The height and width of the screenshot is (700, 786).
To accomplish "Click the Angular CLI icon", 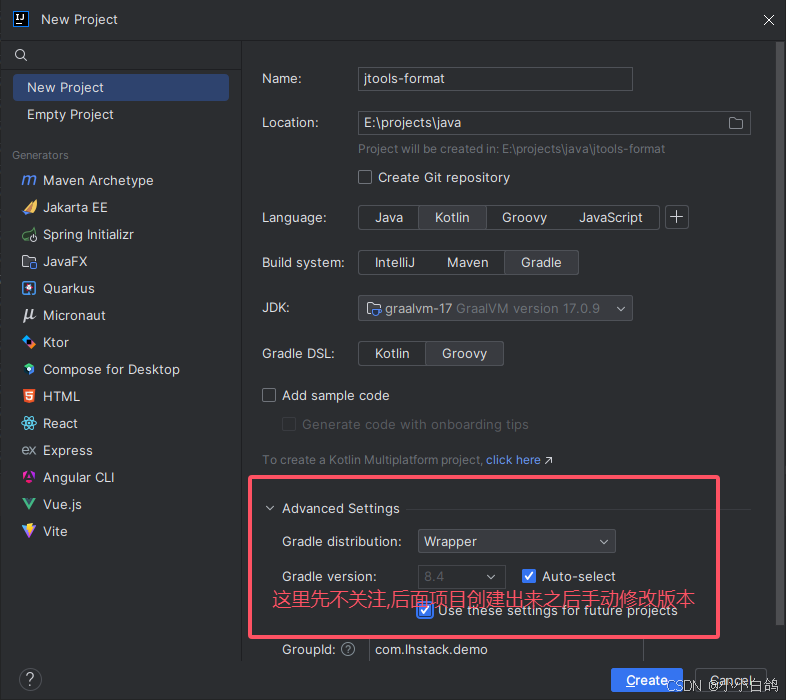I will point(29,477).
